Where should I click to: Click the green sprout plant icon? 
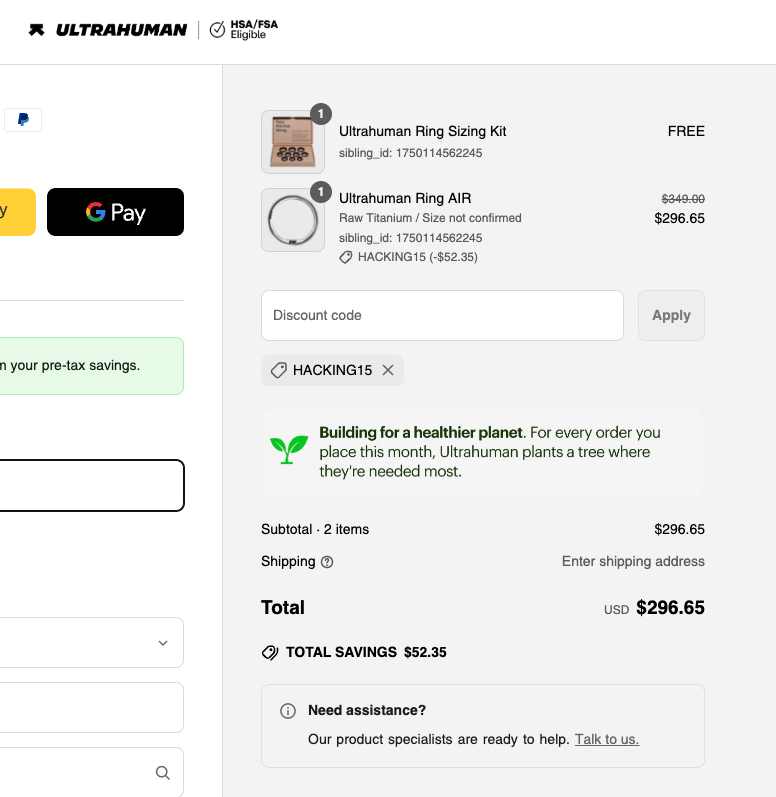289,451
